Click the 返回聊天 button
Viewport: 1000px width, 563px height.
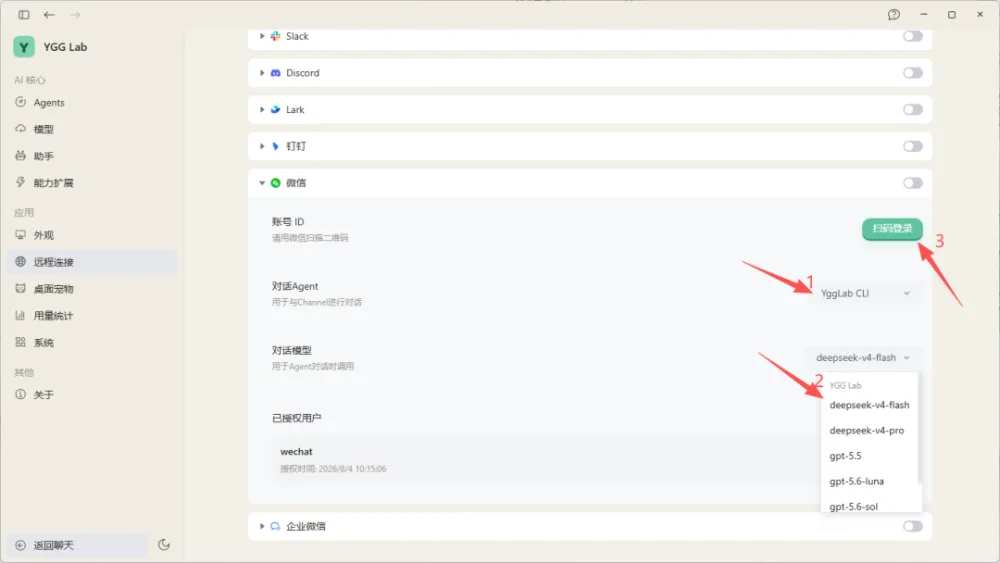78,545
